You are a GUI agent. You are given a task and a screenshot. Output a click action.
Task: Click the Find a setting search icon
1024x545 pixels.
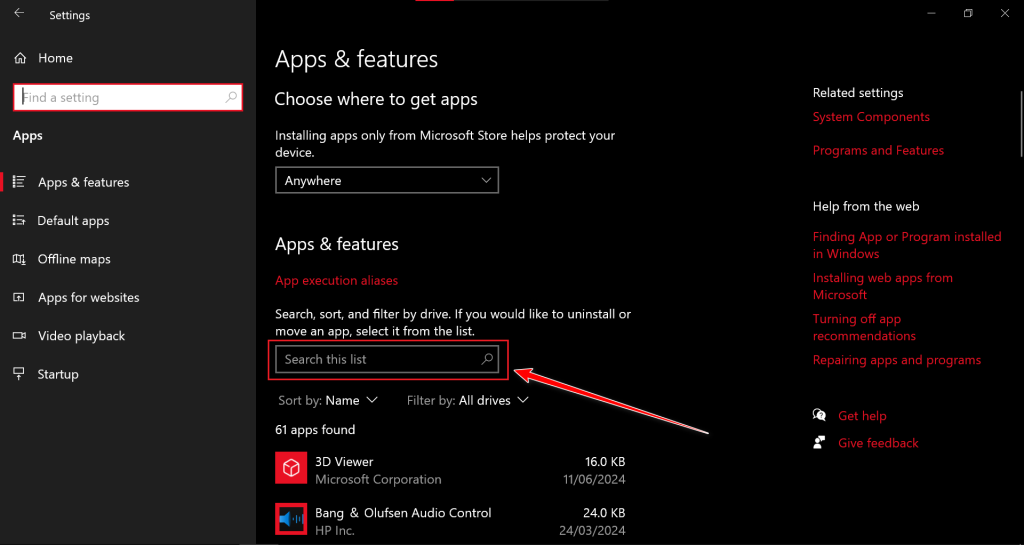coord(231,97)
